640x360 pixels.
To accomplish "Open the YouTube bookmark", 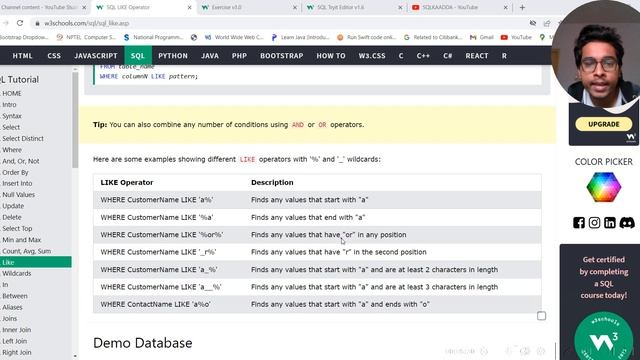I will [516, 37].
